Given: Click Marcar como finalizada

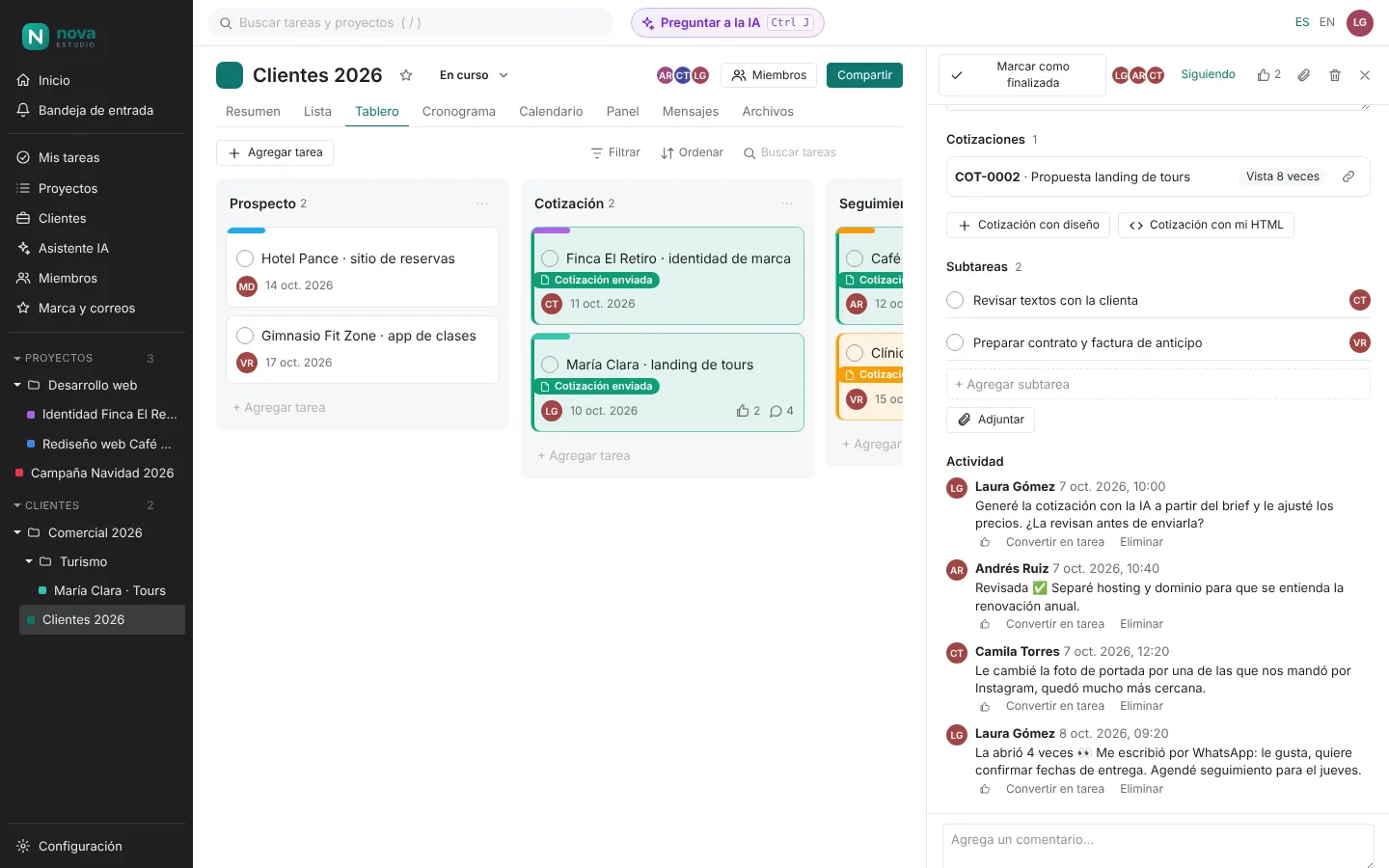Looking at the screenshot, I should [1022, 75].
